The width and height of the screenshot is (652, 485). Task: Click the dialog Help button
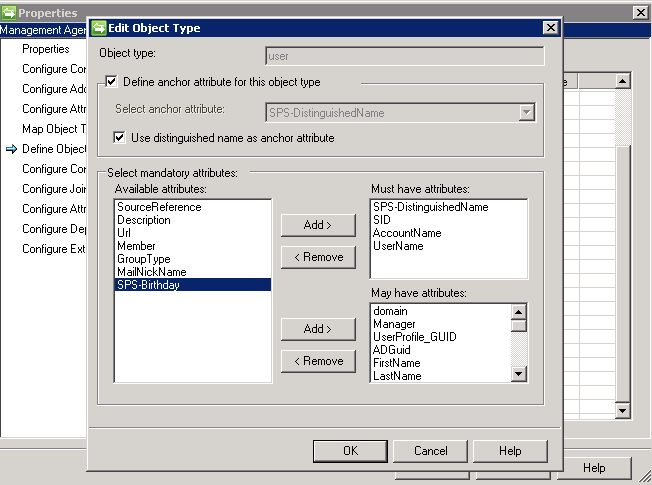[x=510, y=451]
